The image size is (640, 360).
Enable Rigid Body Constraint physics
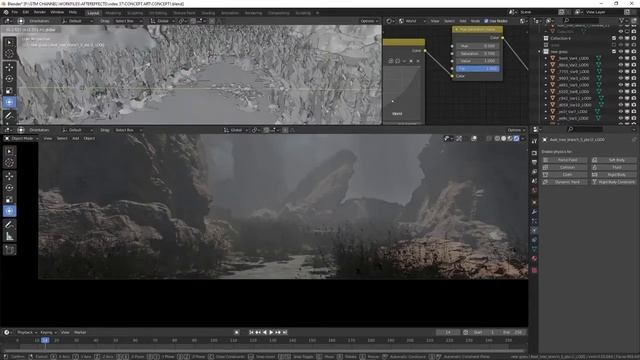[614, 182]
